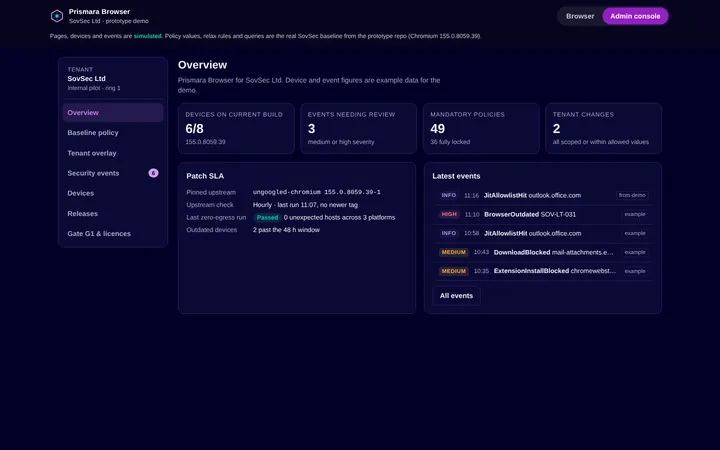This screenshot has width=720, height=450.
Task: Click the 'Hourly - last run 11:07' text
Action: click(305, 205)
